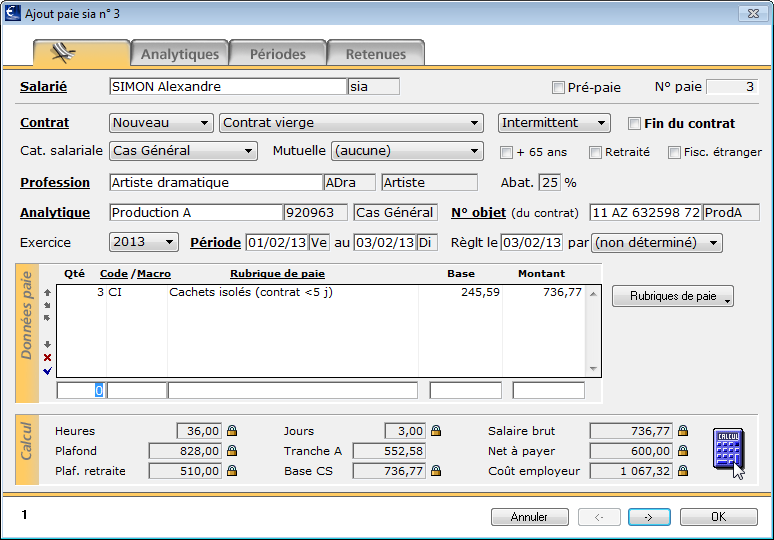Open the Nouveau contract dropdown
774x540 pixels.
pos(161,123)
